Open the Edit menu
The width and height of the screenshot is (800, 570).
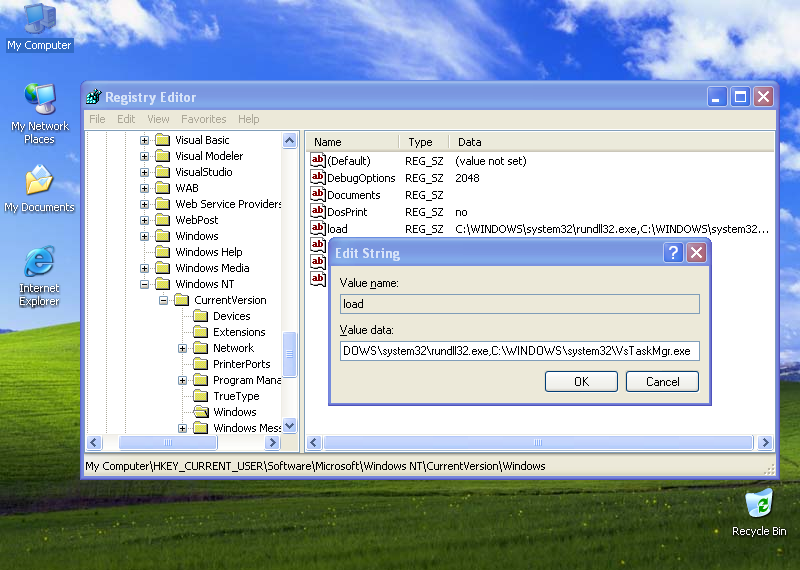click(x=126, y=119)
